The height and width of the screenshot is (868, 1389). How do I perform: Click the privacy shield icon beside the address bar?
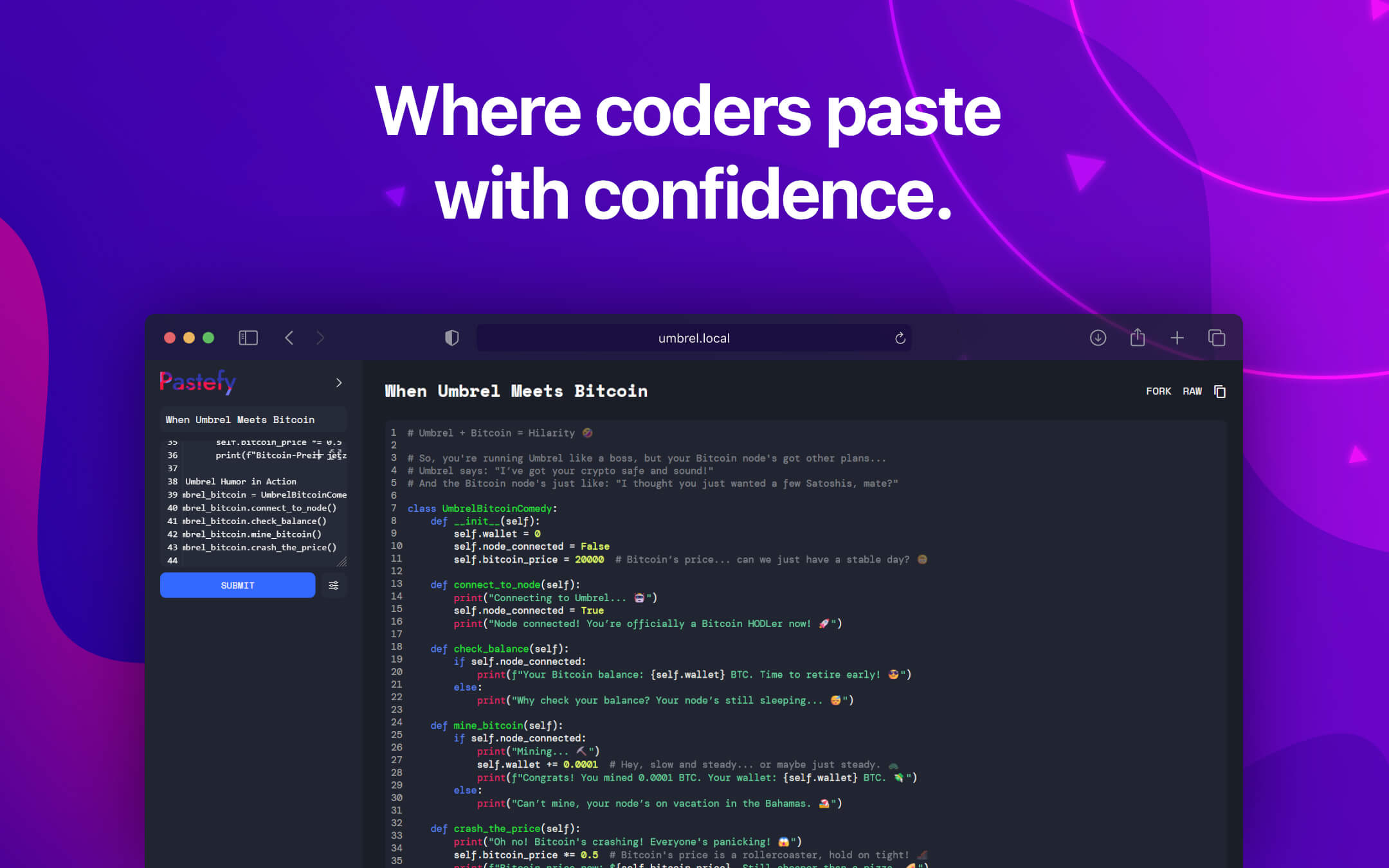452,338
